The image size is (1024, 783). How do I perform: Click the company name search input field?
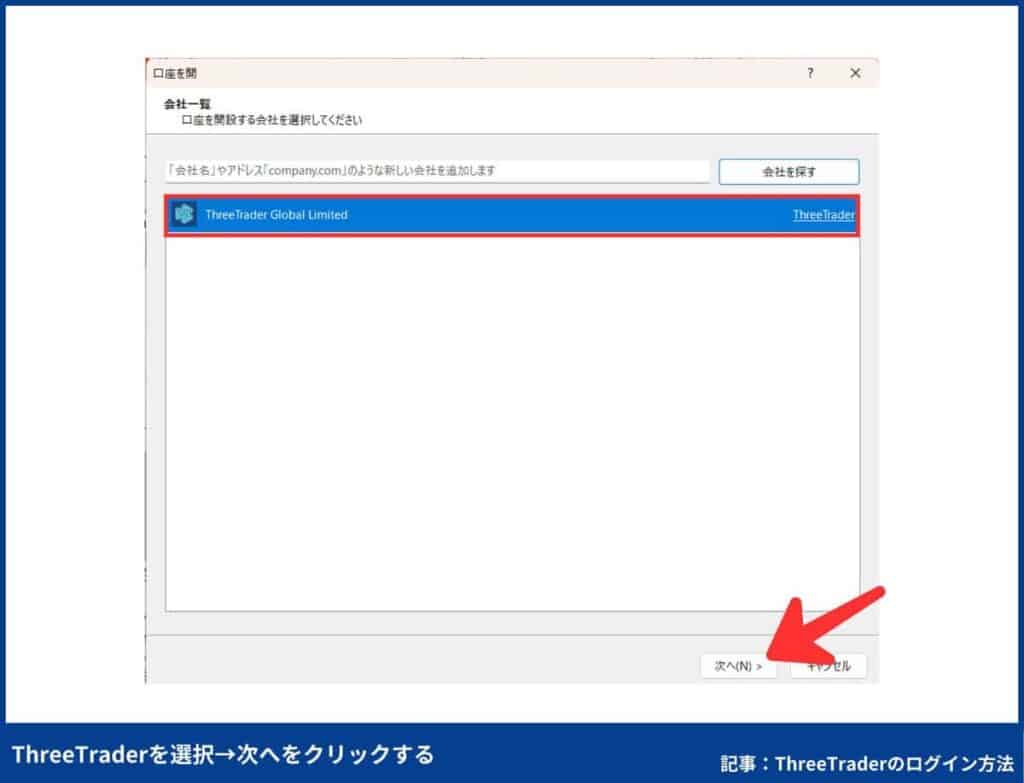pos(437,171)
